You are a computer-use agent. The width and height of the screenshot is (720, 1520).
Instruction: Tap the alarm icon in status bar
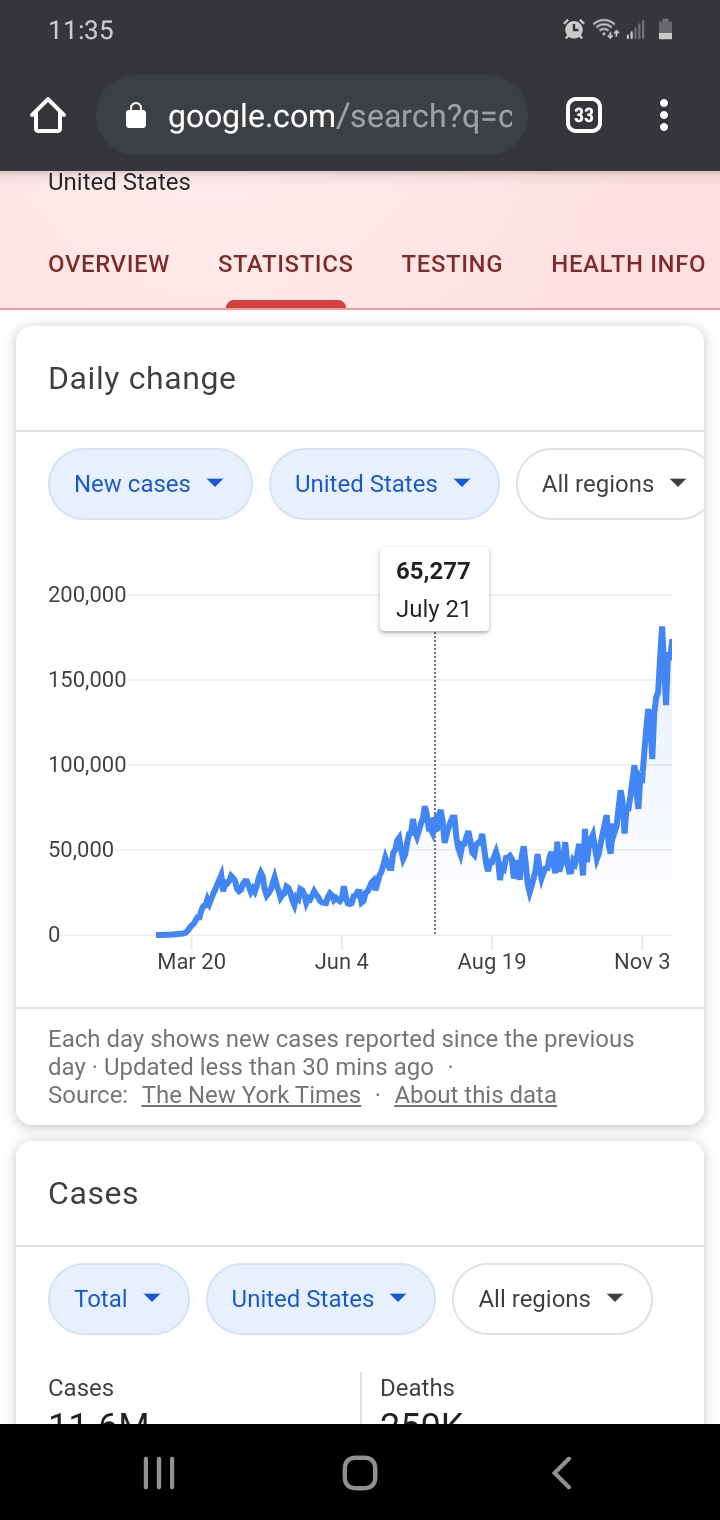[x=574, y=30]
